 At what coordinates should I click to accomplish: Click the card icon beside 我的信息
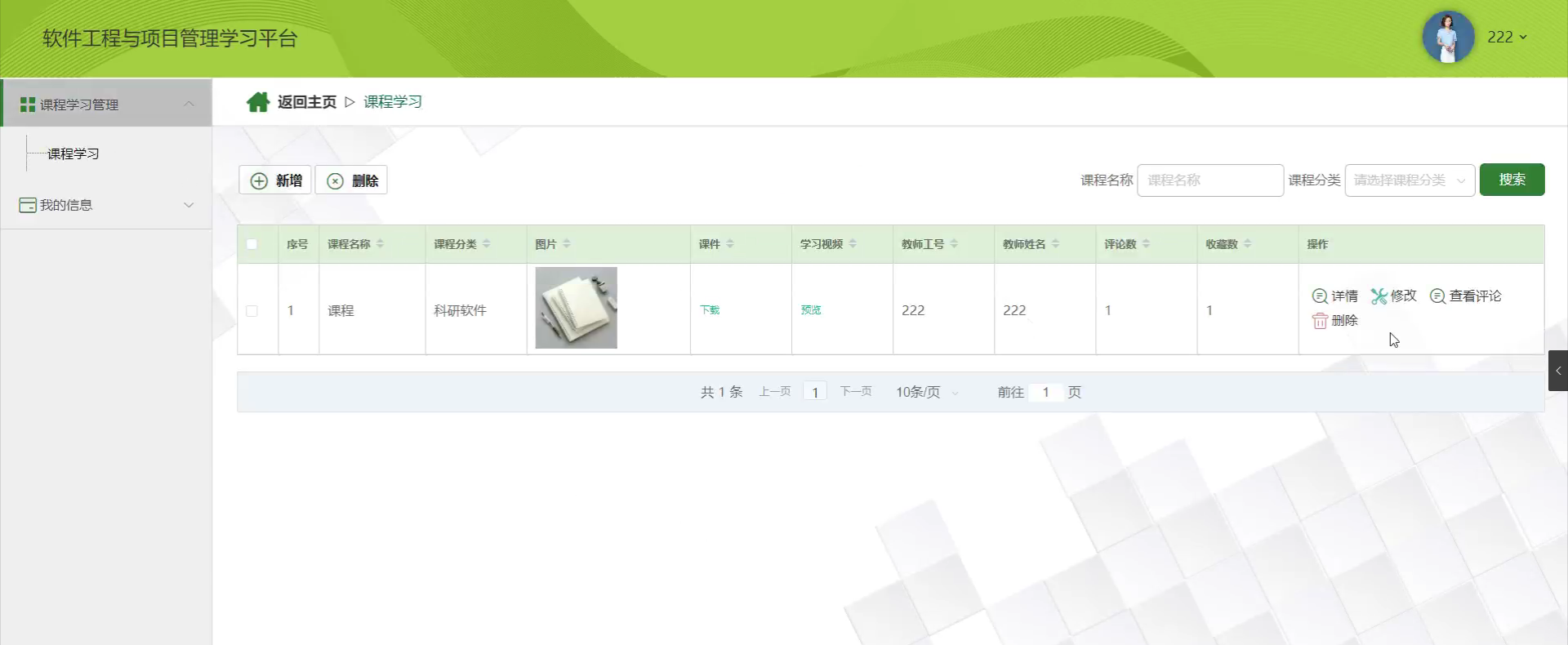[28, 205]
